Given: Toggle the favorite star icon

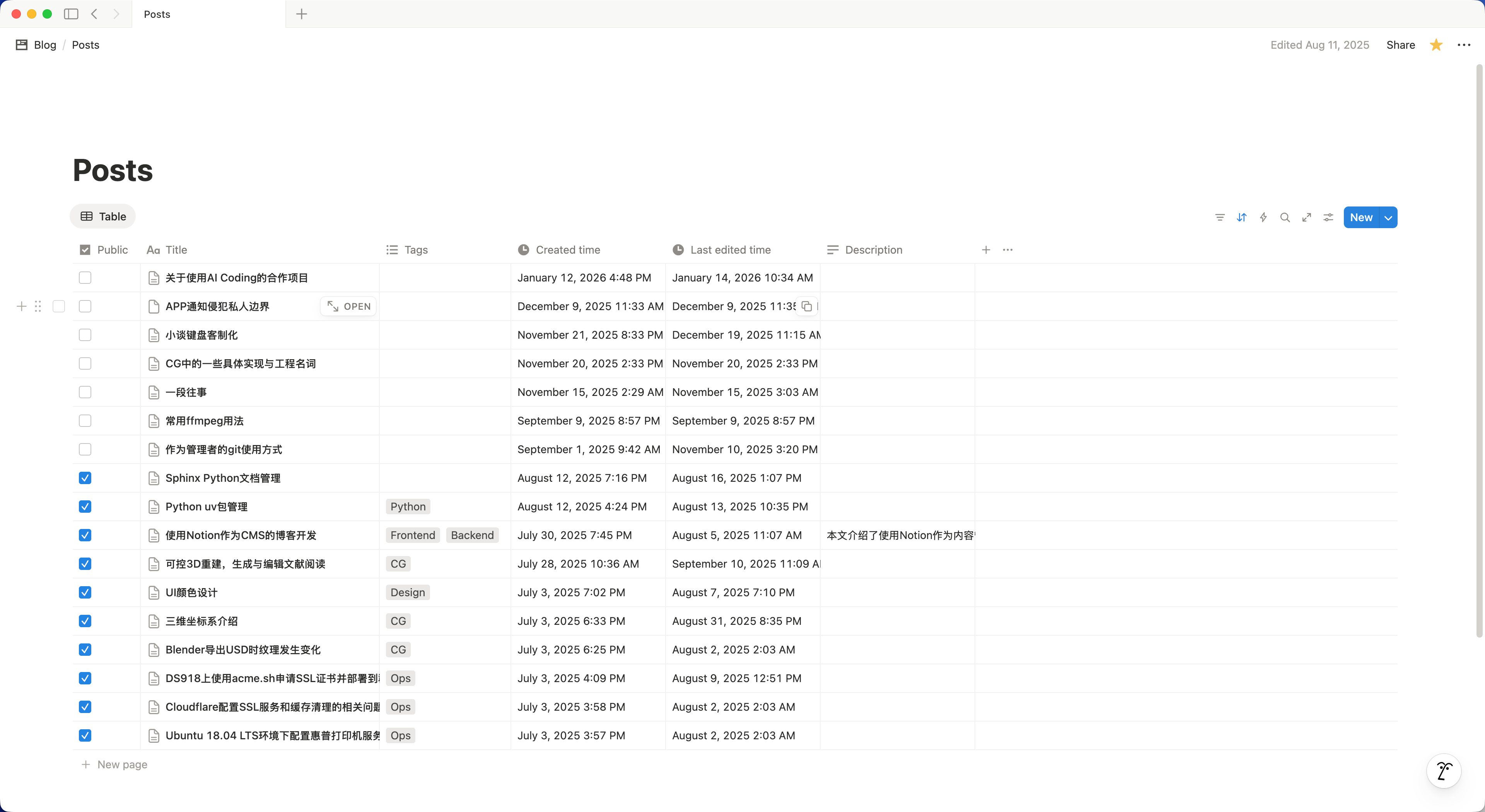Looking at the screenshot, I should (1436, 45).
